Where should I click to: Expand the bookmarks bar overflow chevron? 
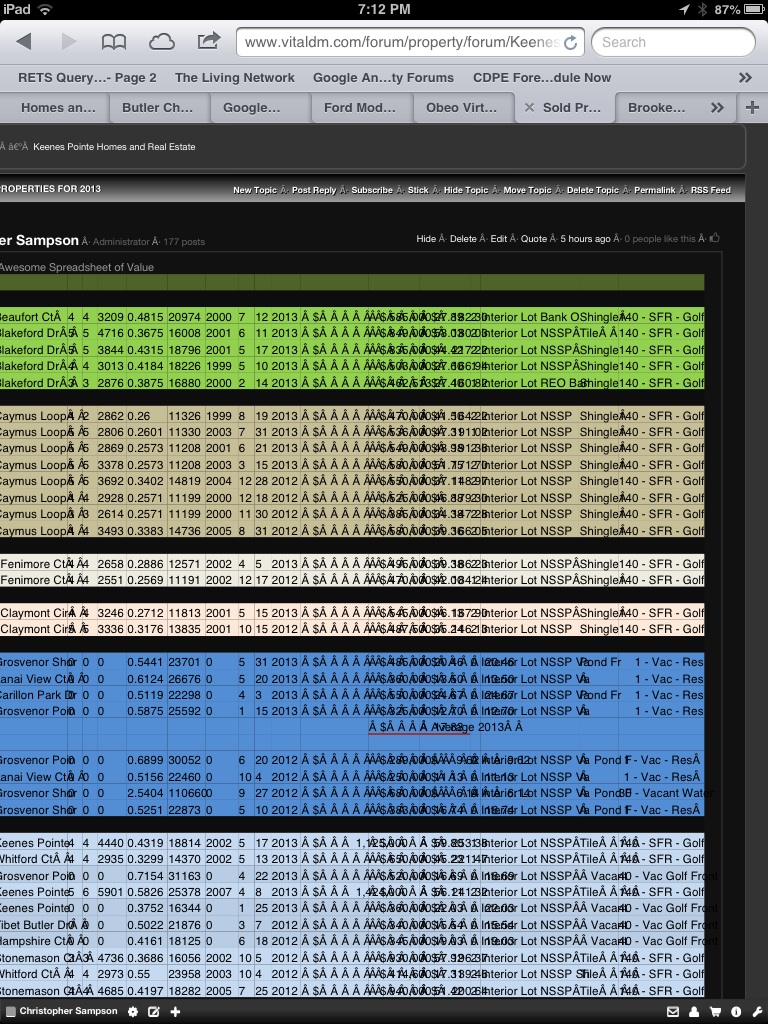click(x=745, y=77)
